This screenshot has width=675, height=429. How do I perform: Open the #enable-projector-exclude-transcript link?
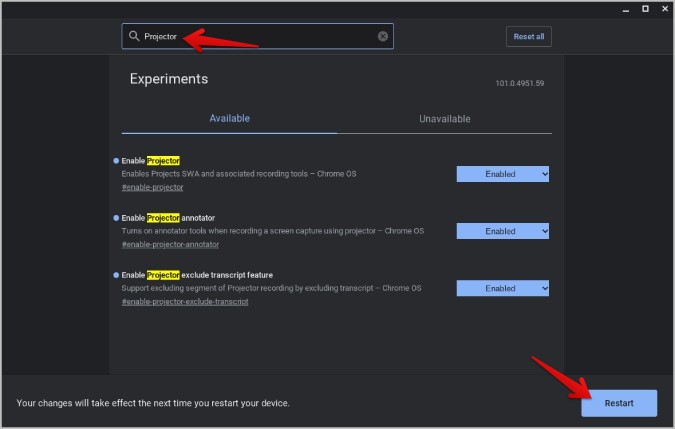[185, 302]
